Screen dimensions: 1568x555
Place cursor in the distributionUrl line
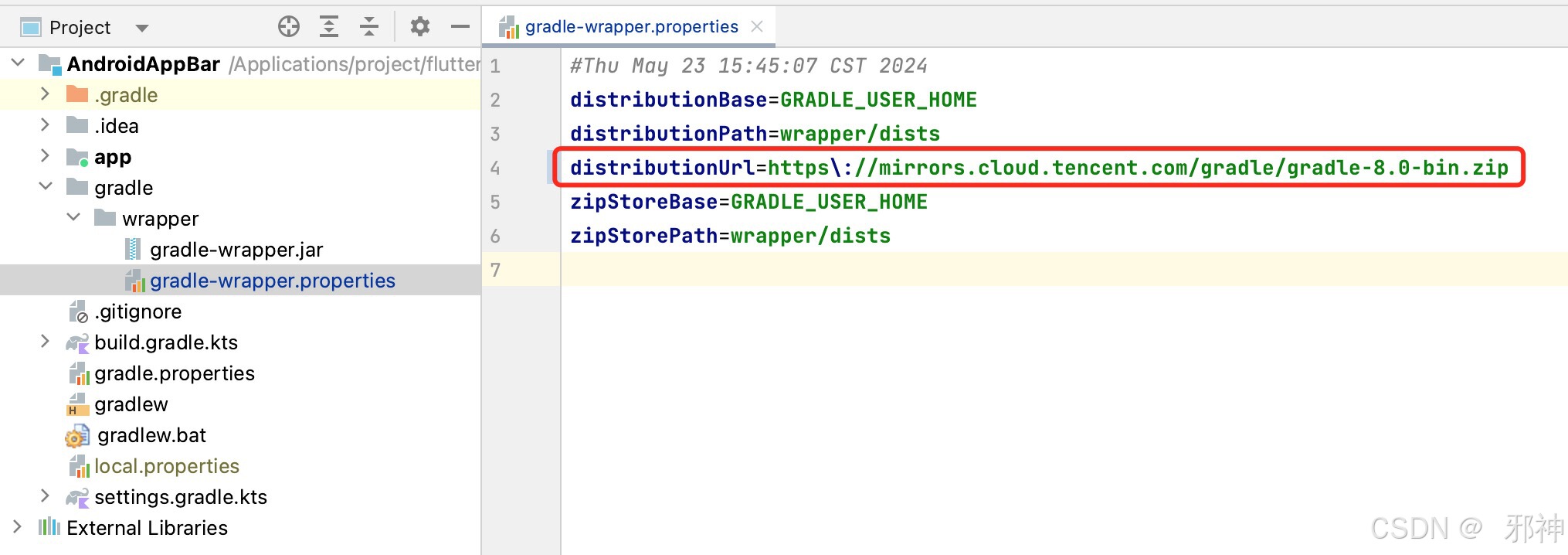(x=1039, y=168)
